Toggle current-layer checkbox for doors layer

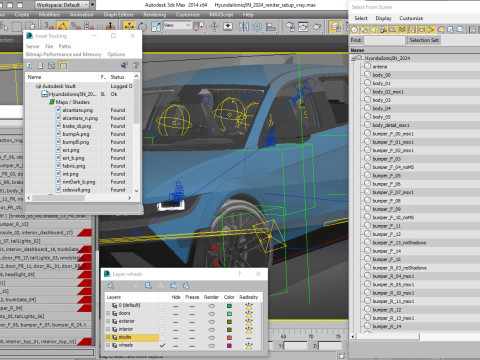(x=162, y=314)
